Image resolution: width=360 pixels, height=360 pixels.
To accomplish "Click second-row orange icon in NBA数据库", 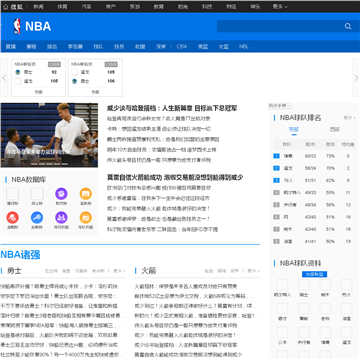I will tap(86, 218).
